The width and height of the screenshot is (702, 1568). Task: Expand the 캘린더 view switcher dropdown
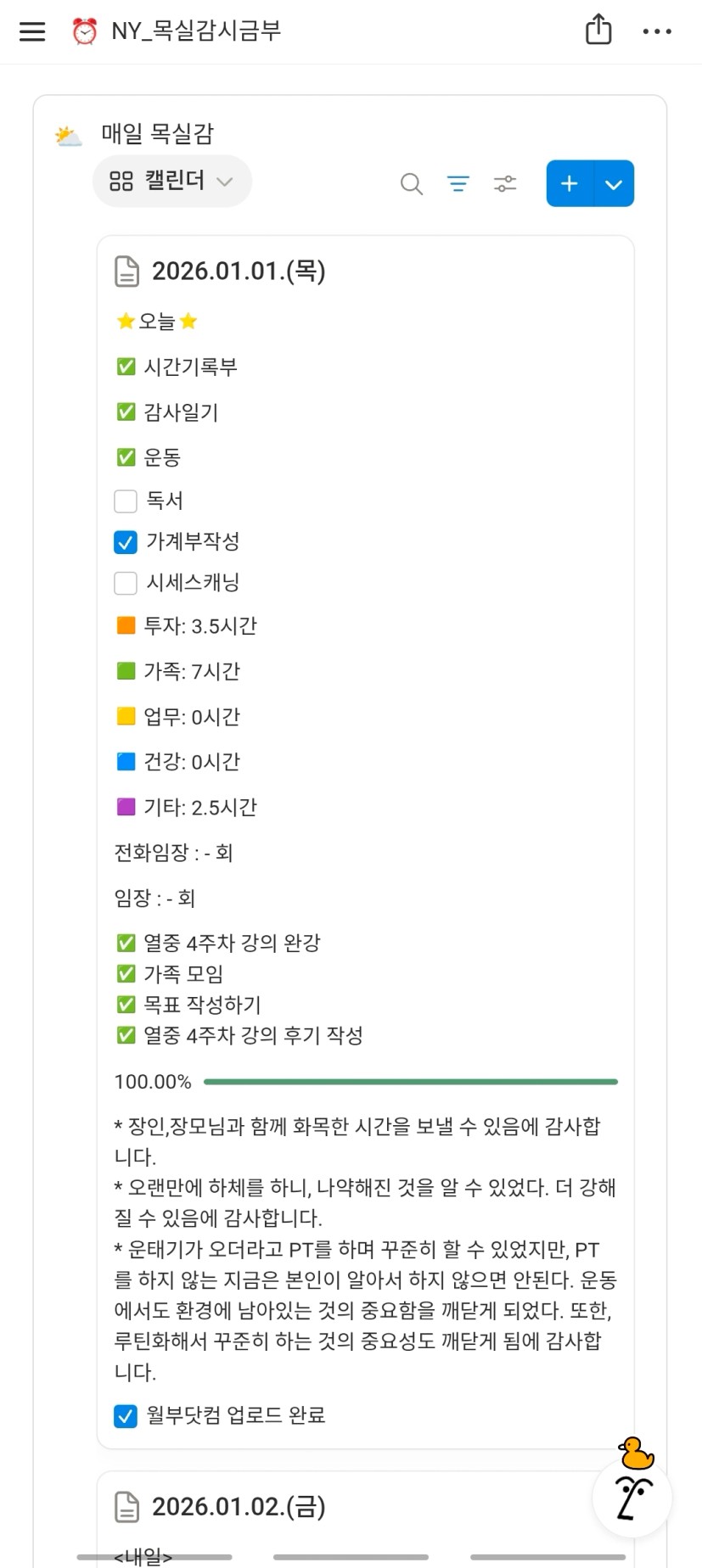pyautogui.click(x=171, y=181)
